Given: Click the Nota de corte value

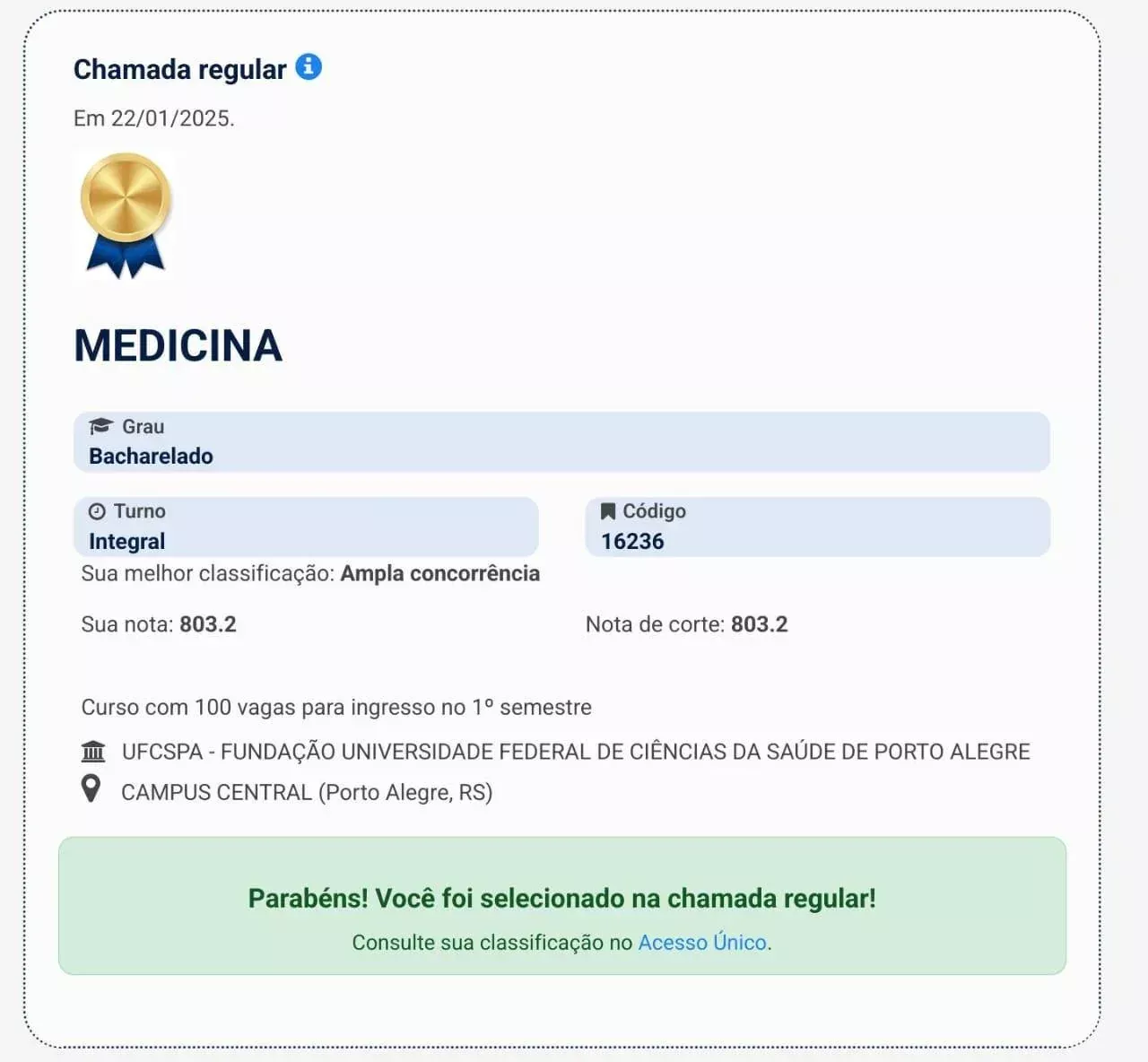Looking at the screenshot, I should click(759, 624).
